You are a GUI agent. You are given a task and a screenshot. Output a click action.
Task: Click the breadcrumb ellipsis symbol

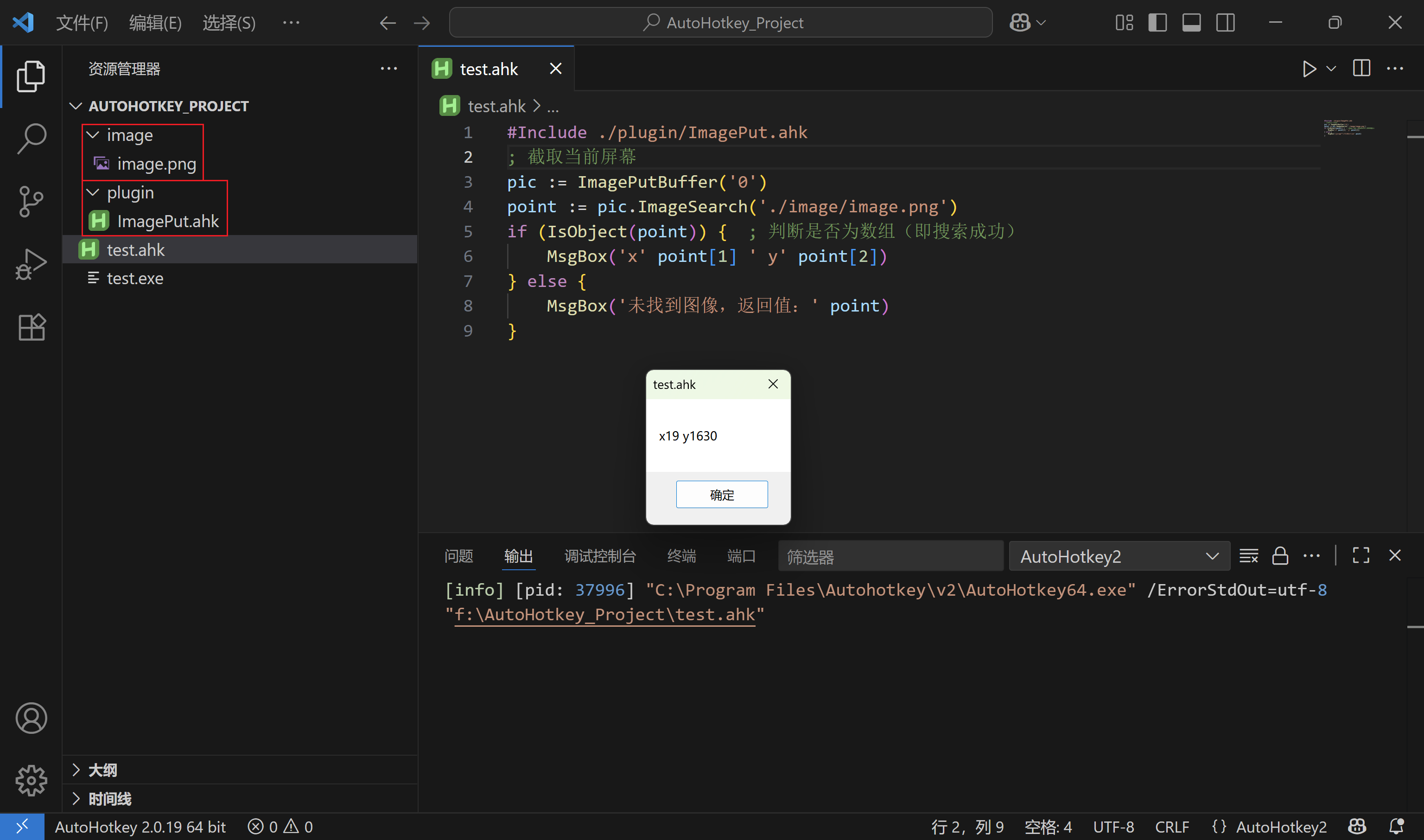tap(553, 107)
